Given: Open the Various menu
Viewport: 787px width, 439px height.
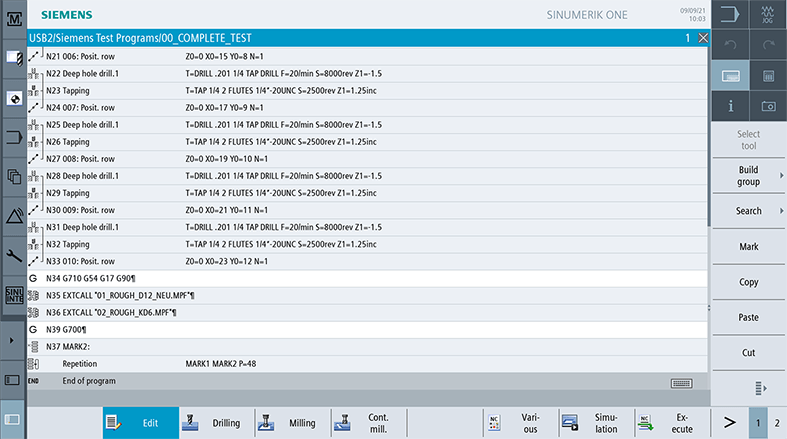Looking at the screenshot, I should [x=521, y=423].
